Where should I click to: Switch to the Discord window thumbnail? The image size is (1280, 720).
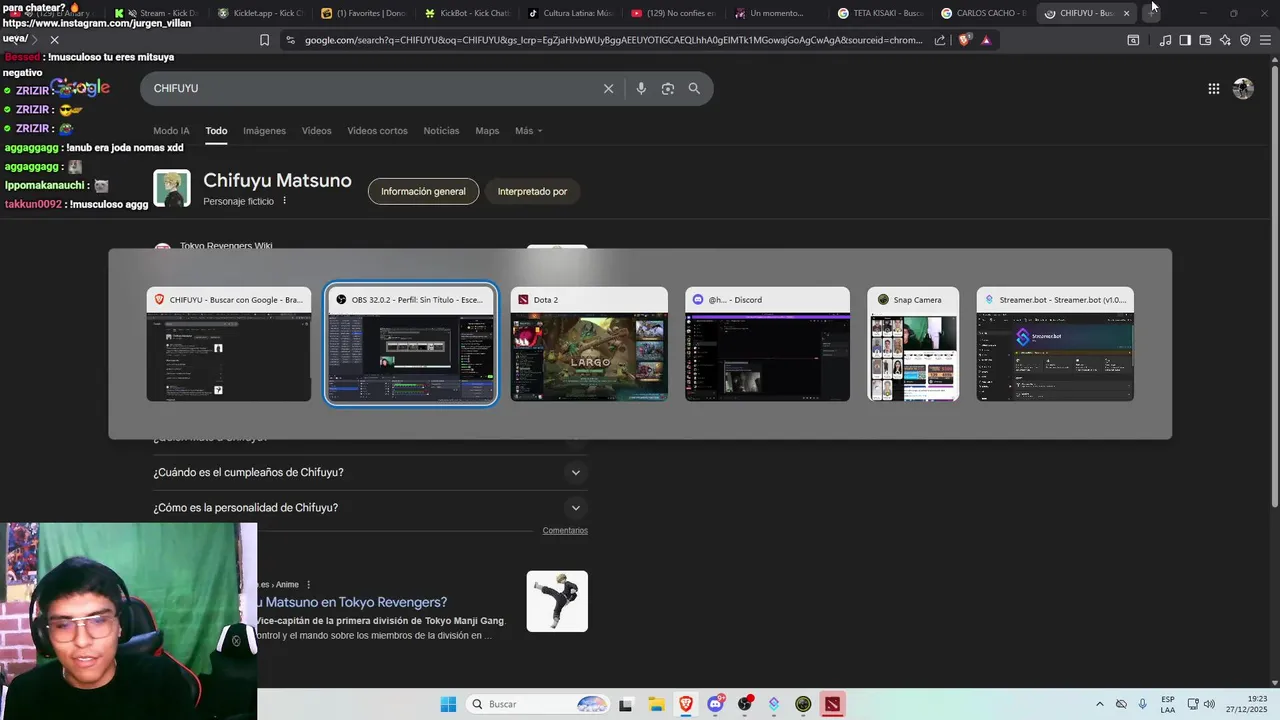coord(767,345)
